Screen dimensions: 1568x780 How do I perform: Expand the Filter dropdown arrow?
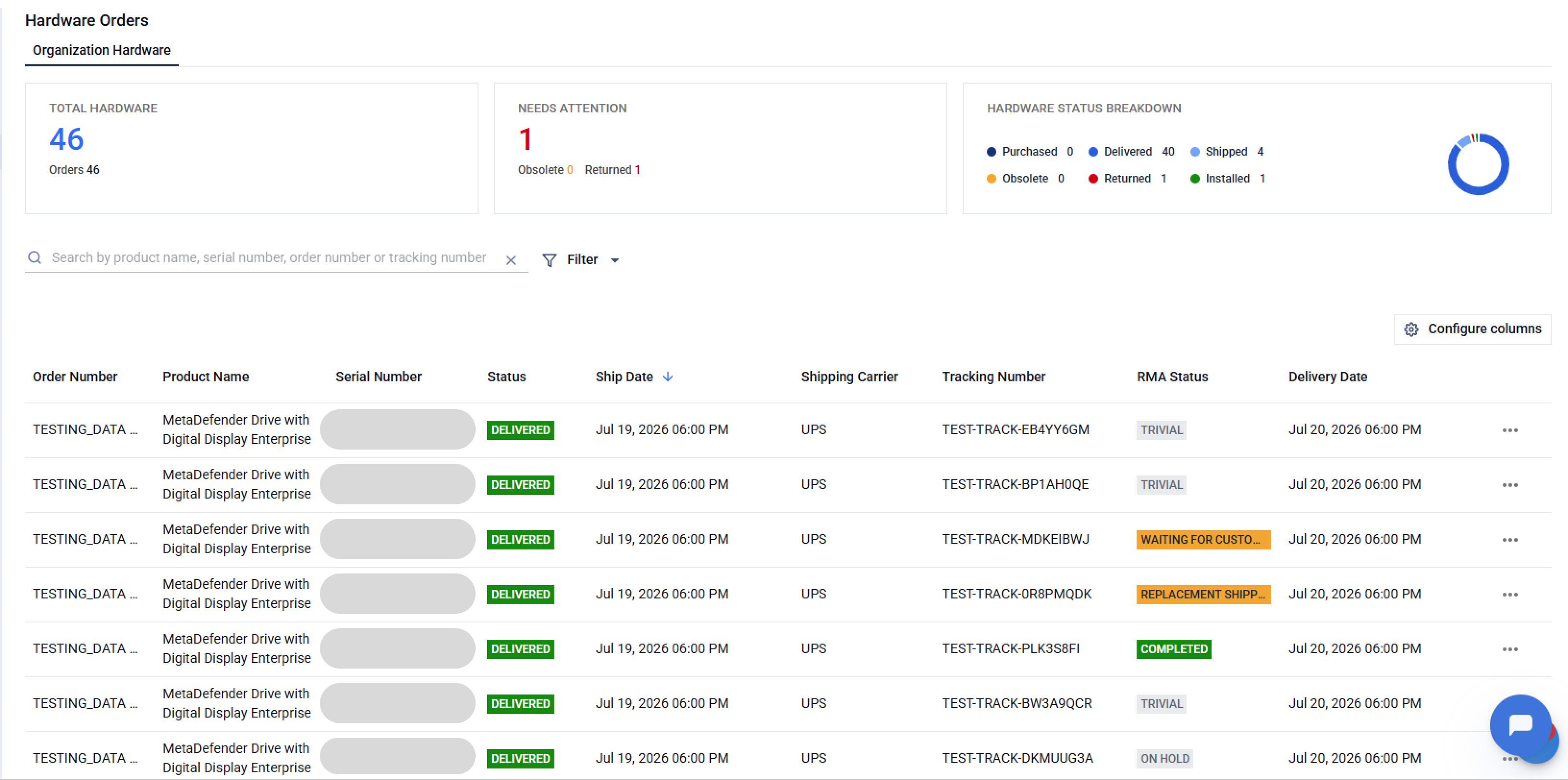click(615, 260)
